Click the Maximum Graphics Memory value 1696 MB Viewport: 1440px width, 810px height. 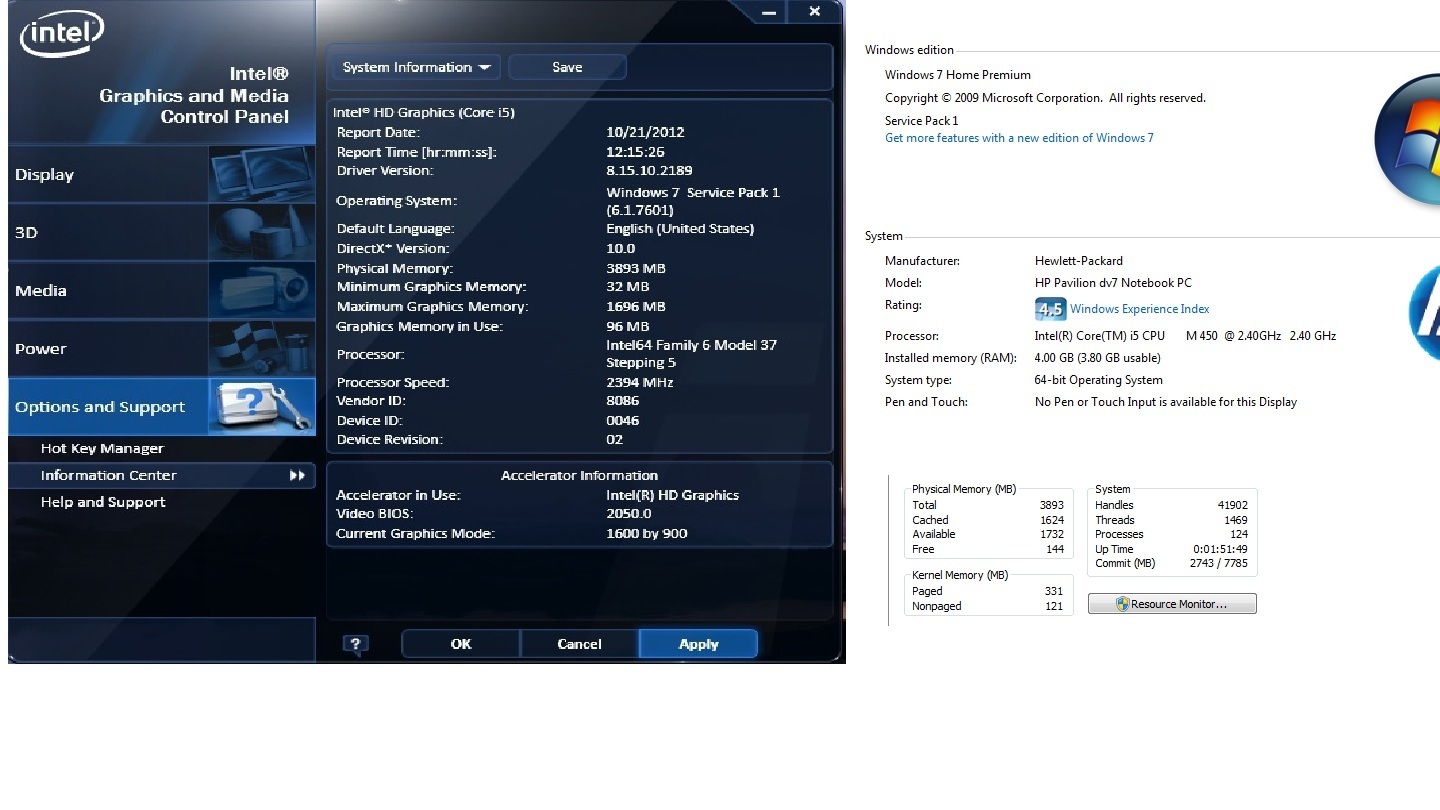pos(636,306)
